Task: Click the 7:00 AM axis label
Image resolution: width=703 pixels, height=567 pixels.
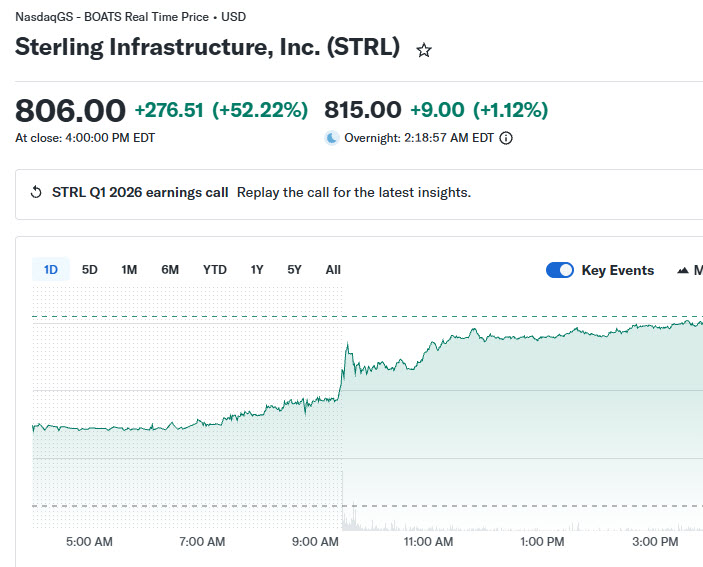Action: coord(202,541)
